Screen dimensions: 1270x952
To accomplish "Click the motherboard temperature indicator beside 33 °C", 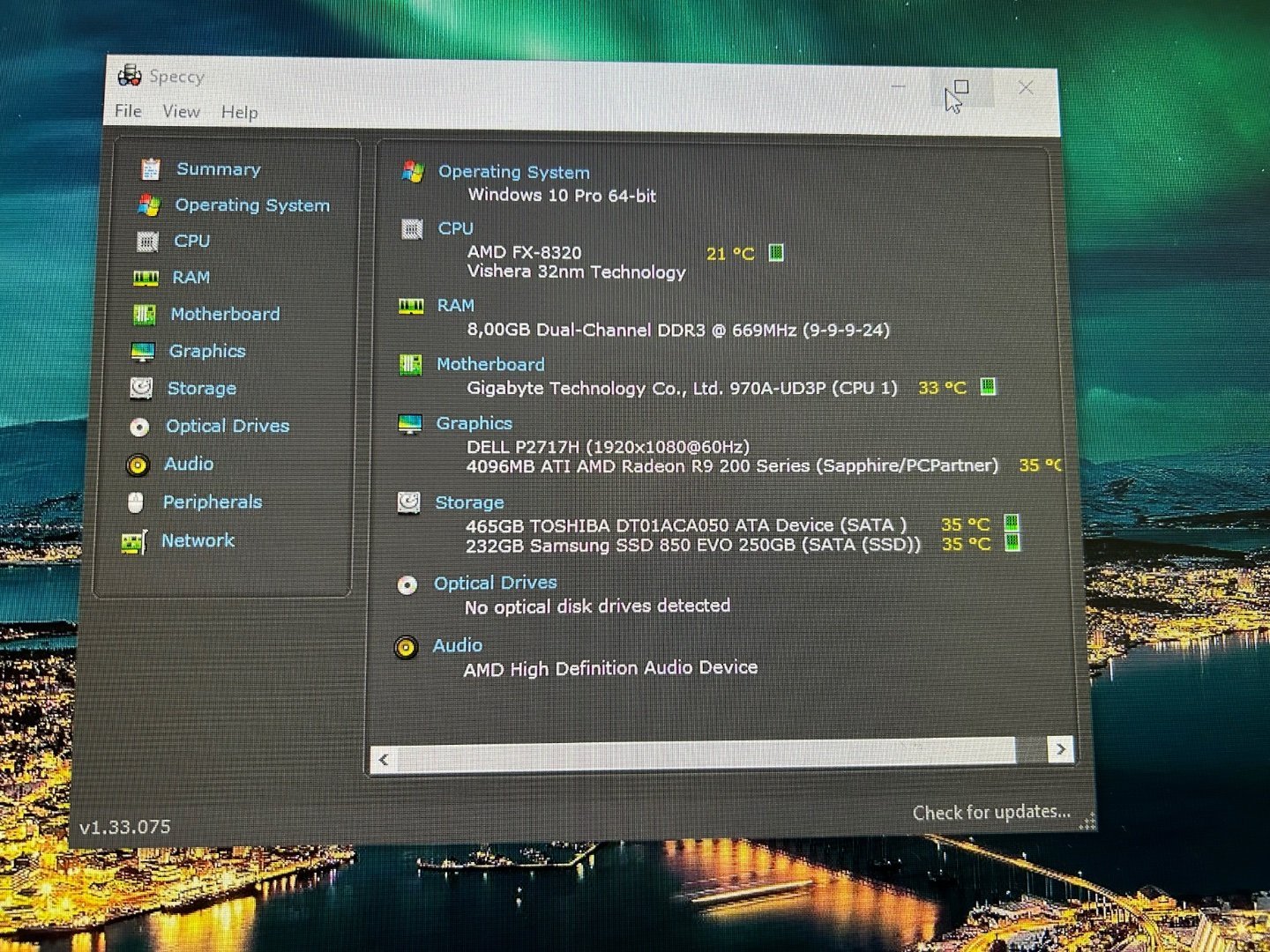I will [989, 386].
